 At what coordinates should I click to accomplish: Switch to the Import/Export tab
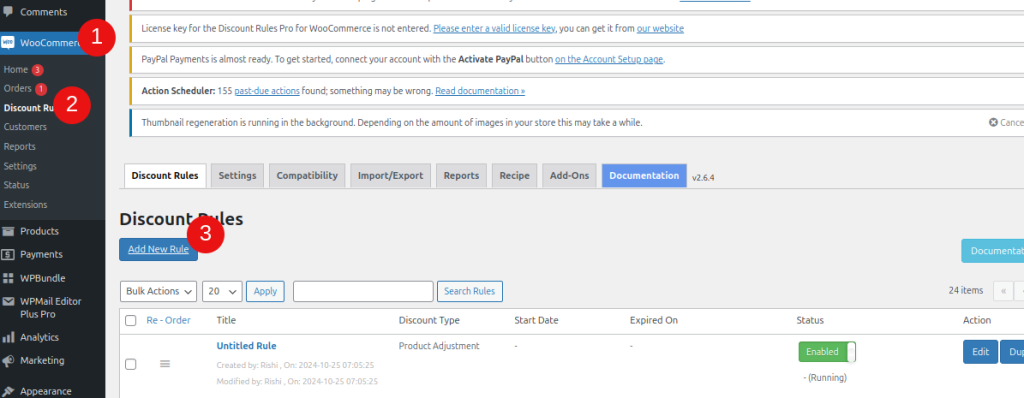pyautogui.click(x=391, y=176)
